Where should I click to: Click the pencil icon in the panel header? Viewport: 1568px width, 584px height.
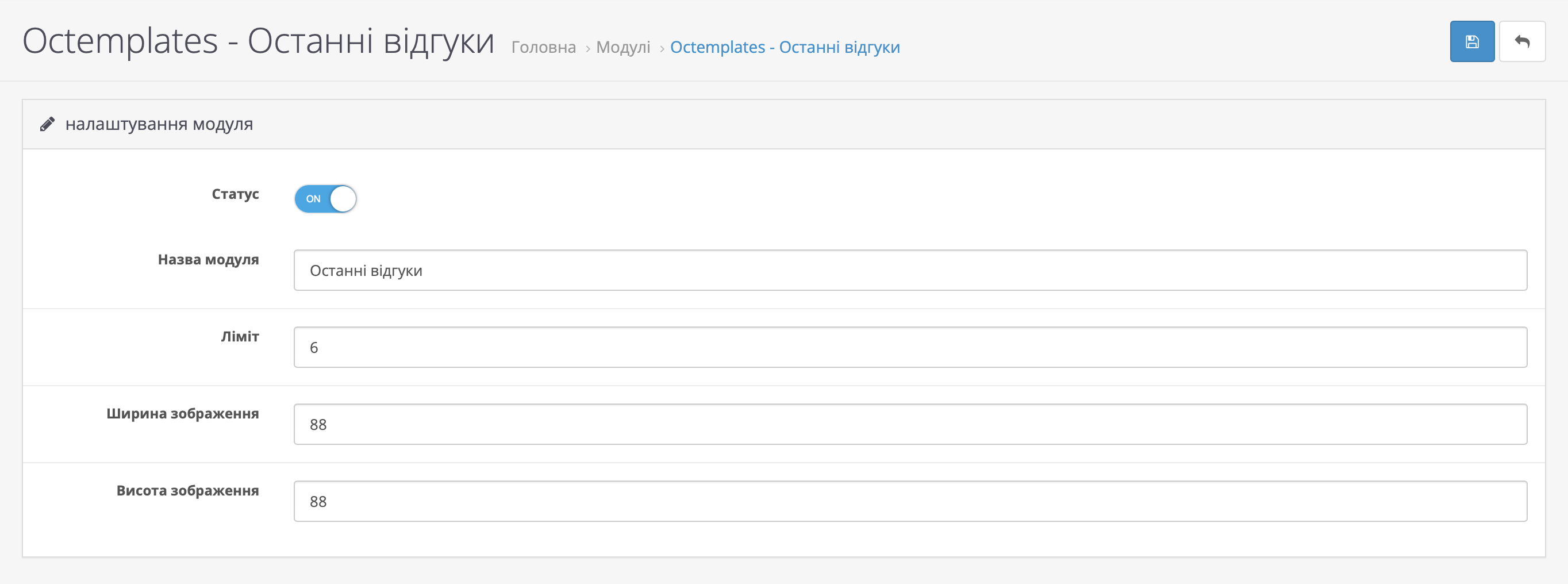tap(47, 124)
